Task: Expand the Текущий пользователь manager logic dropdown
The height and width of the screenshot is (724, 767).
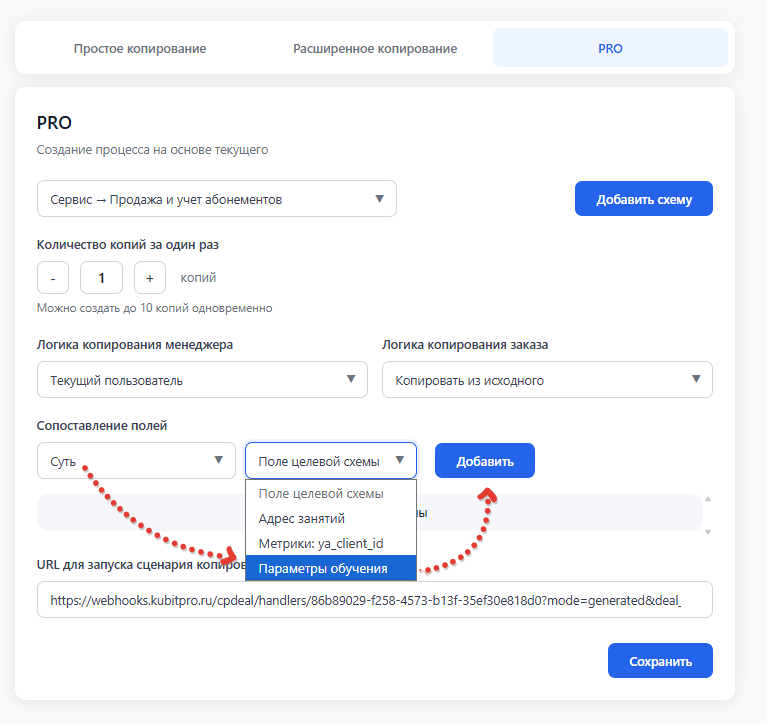Action: [201, 380]
